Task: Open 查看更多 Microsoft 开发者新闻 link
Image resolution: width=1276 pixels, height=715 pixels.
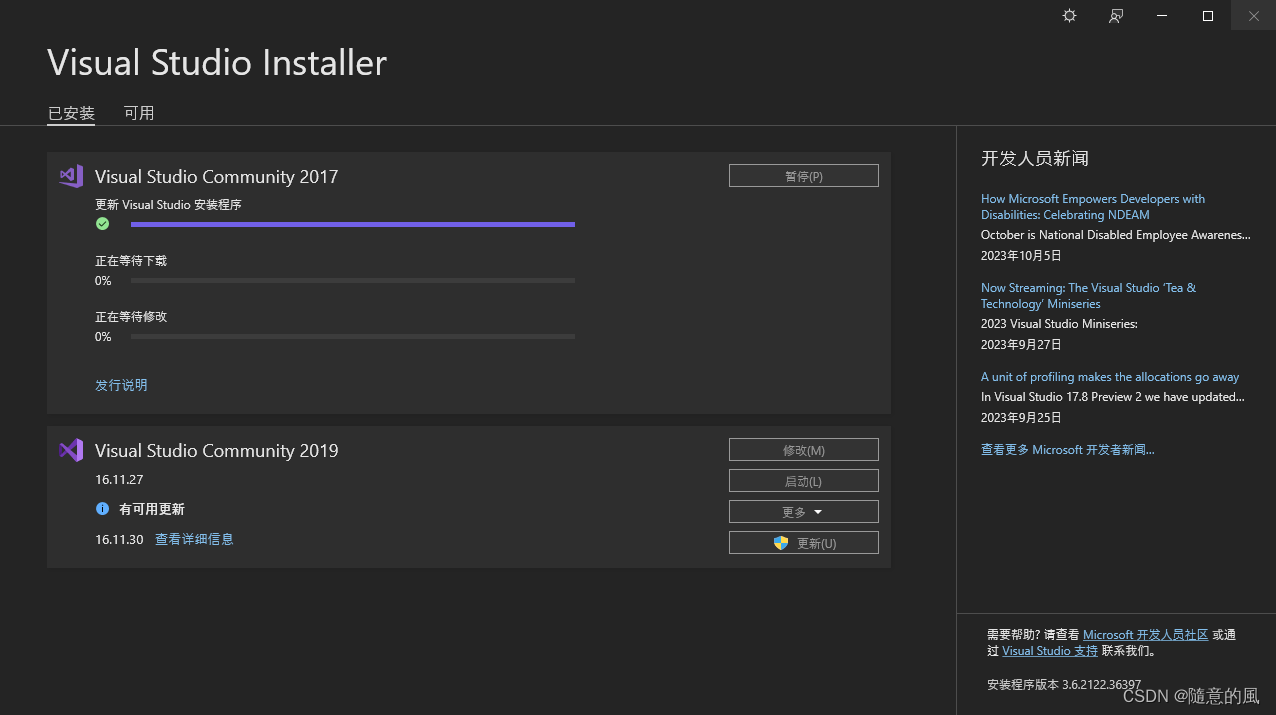Action: pyautogui.click(x=1068, y=450)
